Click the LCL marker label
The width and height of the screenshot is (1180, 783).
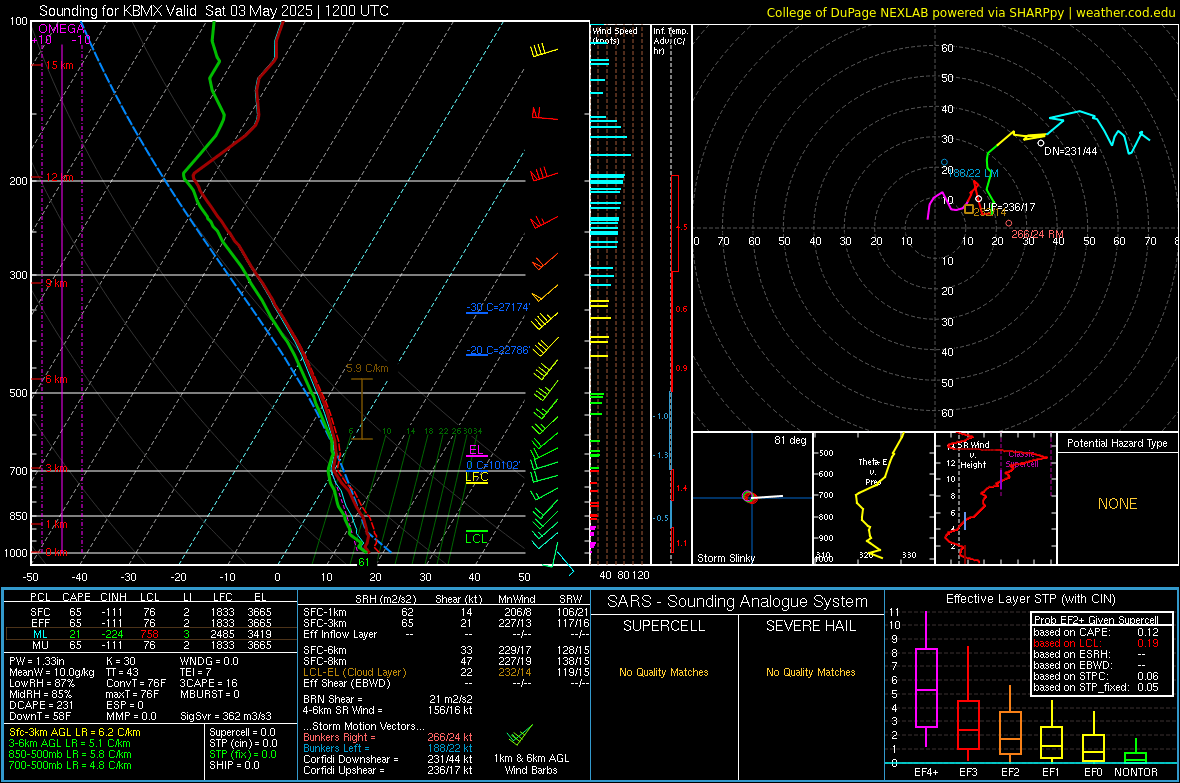476,538
